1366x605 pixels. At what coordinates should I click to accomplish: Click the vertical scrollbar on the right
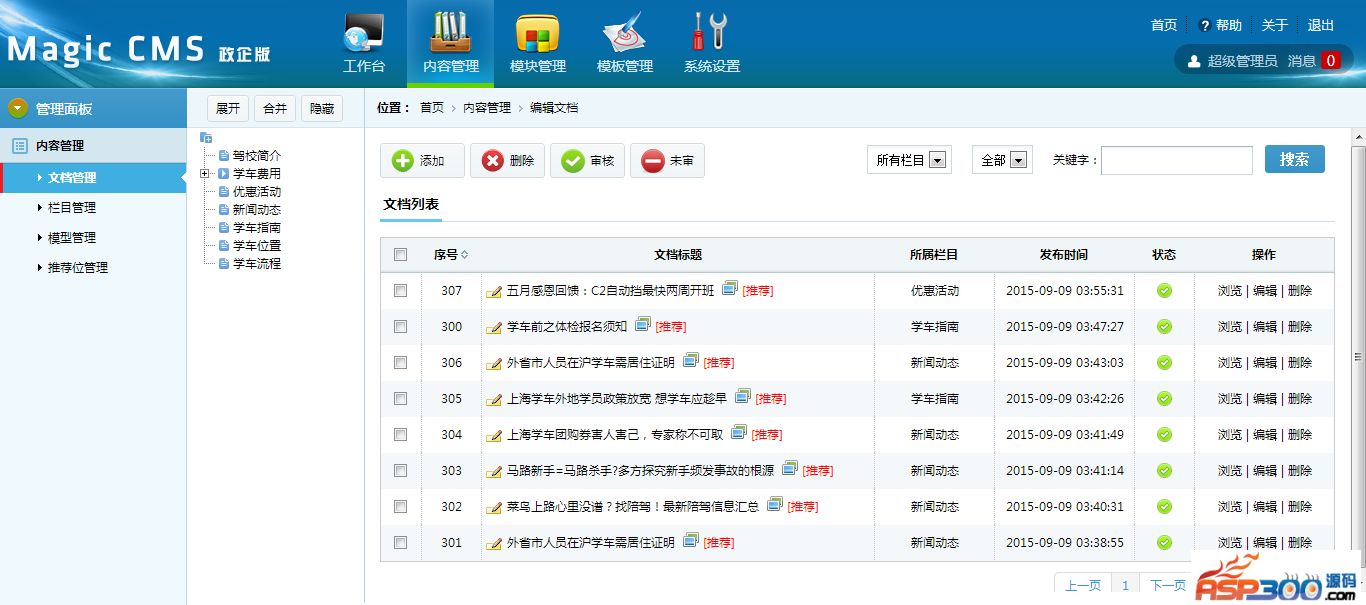pyautogui.click(x=1358, y=355)
